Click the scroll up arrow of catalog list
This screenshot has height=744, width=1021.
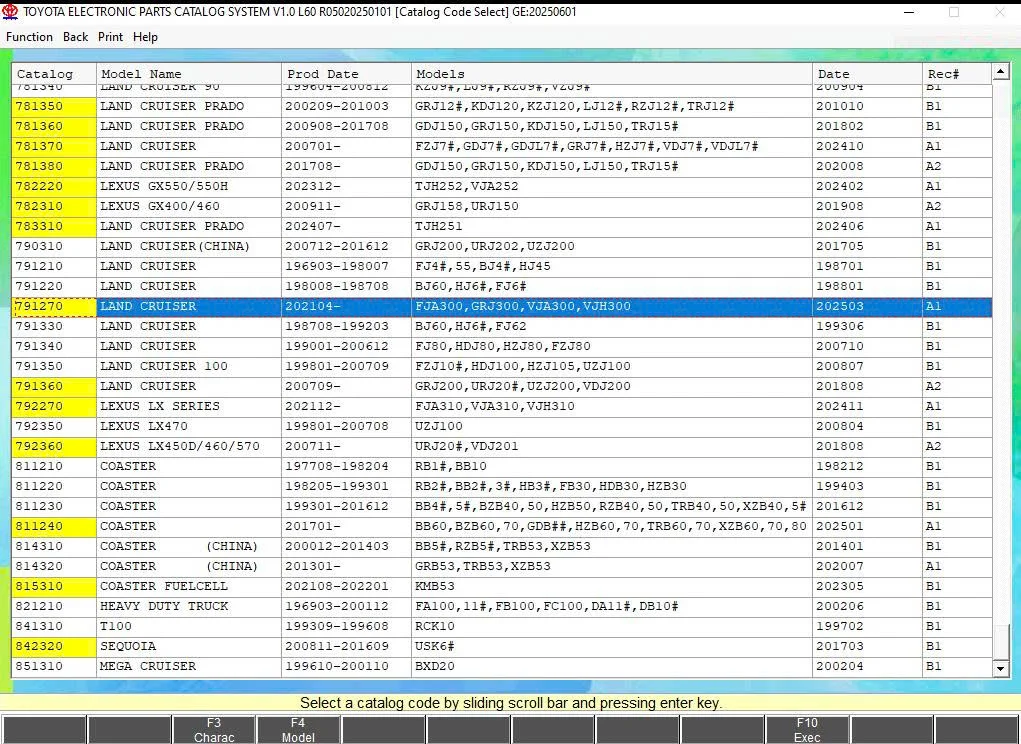[1001, 72]
